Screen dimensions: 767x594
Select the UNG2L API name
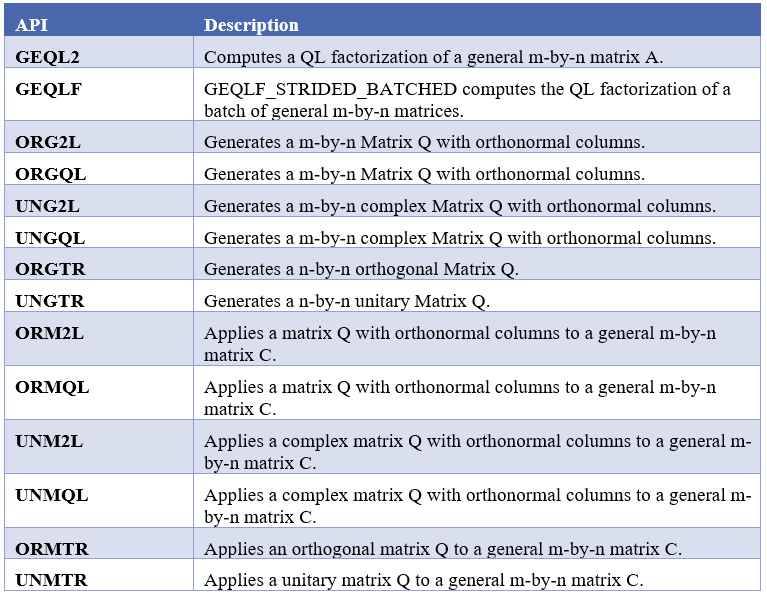(x=48, y=206)
